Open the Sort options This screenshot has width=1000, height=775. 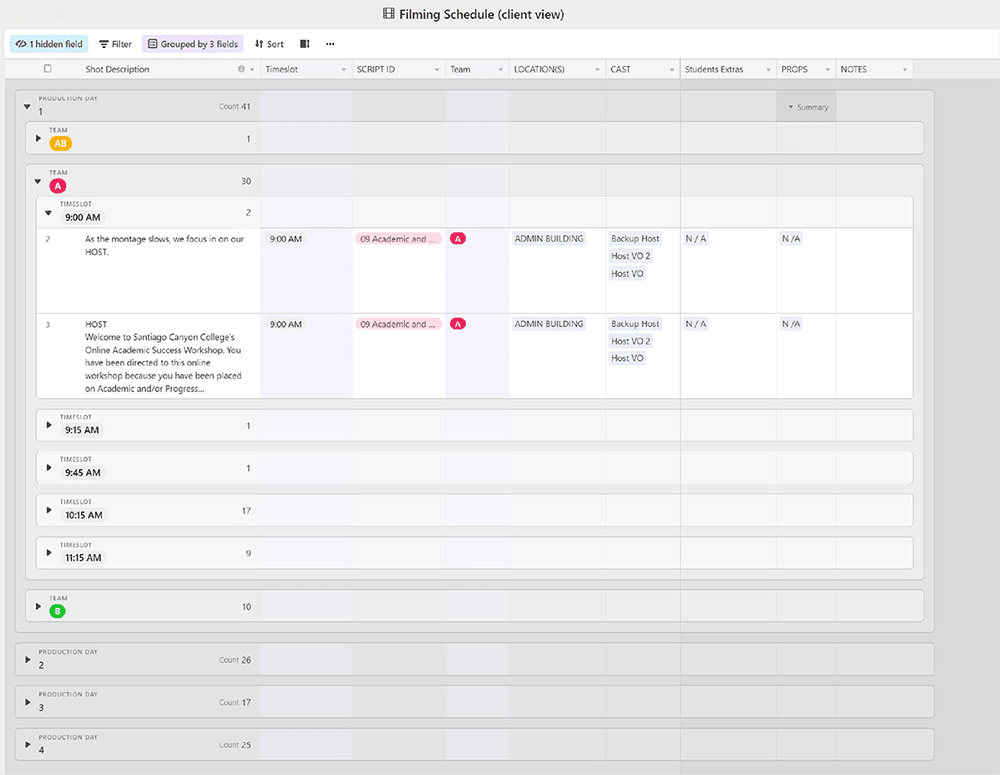click(269, 43)
